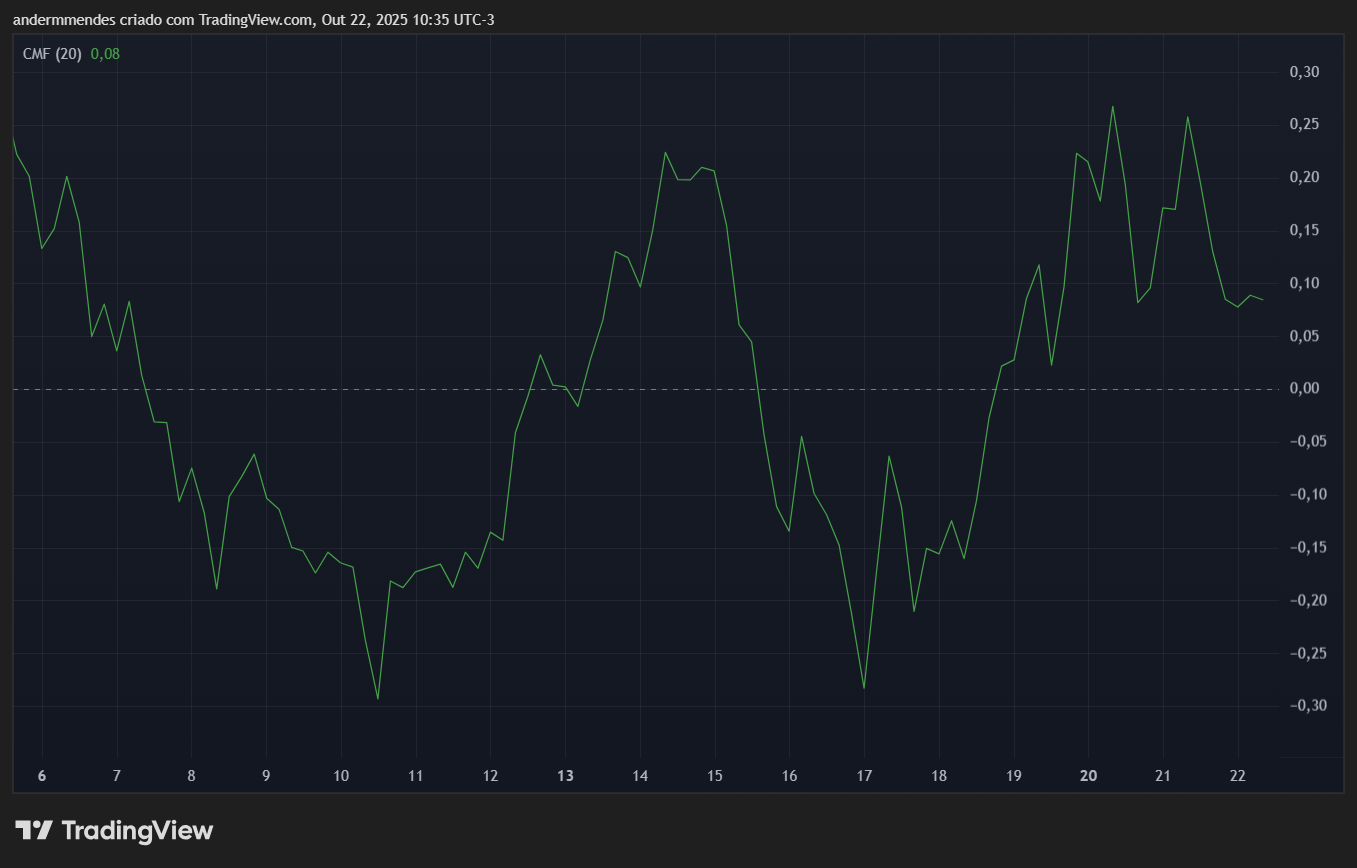Click the lowest CMF trough after date 10

point(378,699)
